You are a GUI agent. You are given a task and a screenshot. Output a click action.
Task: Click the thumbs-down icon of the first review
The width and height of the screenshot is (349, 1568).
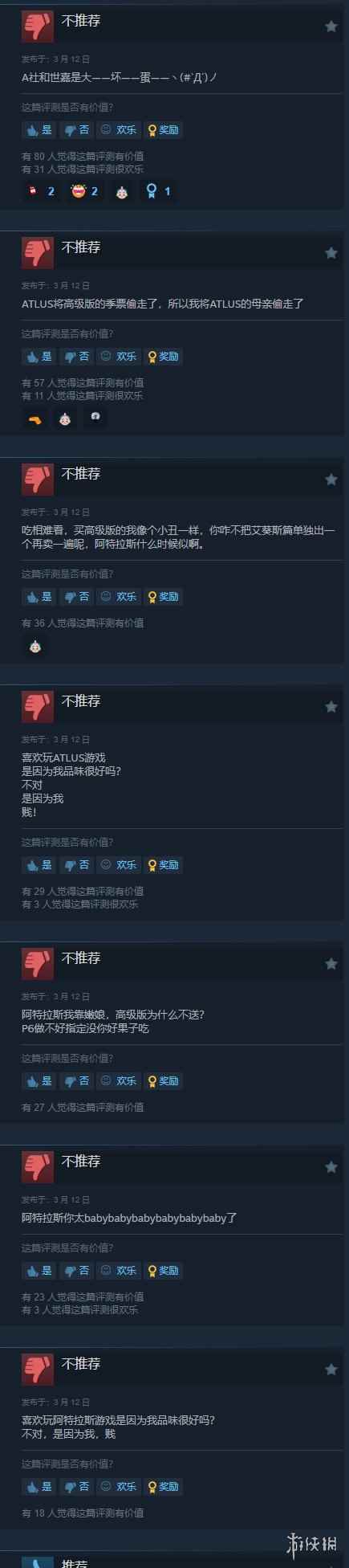pos(38,27)
